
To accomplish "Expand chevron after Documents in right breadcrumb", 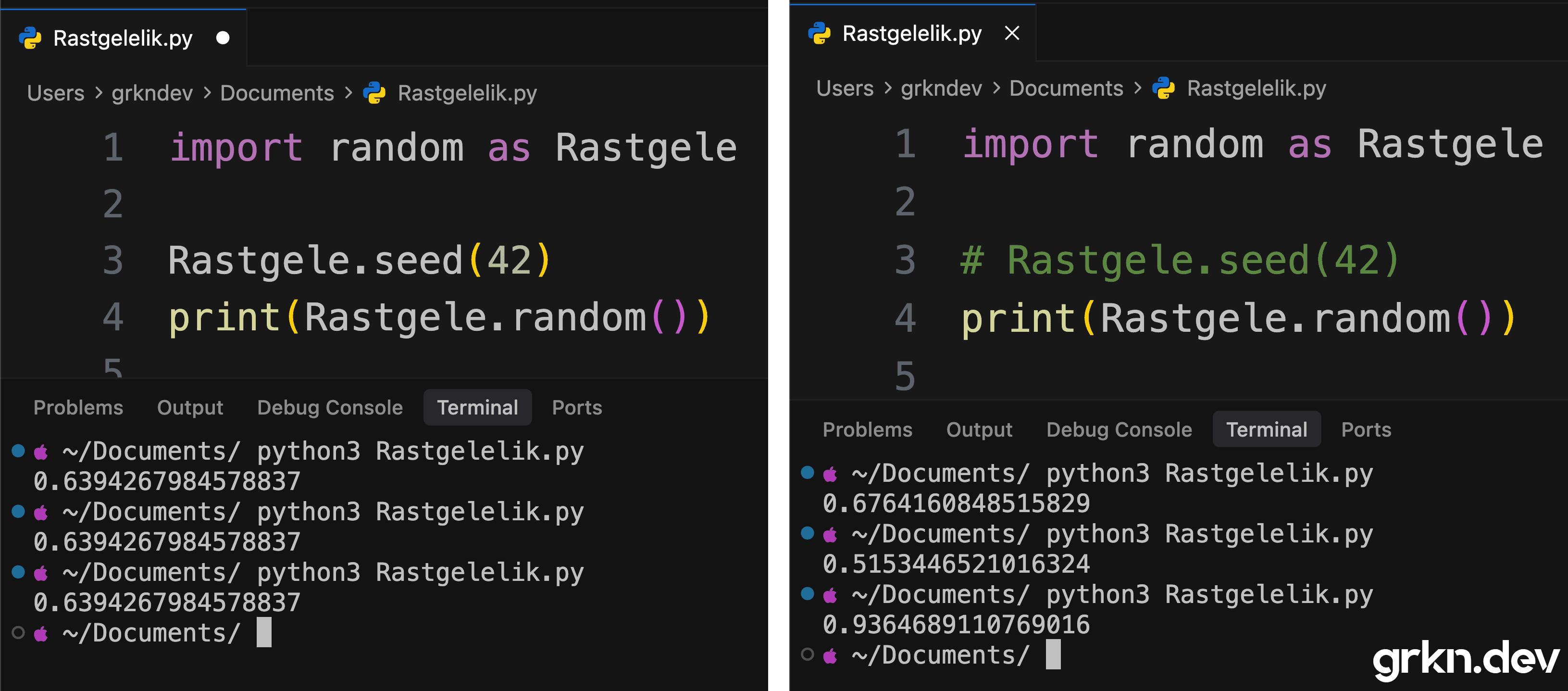I will coord(1138,88).
